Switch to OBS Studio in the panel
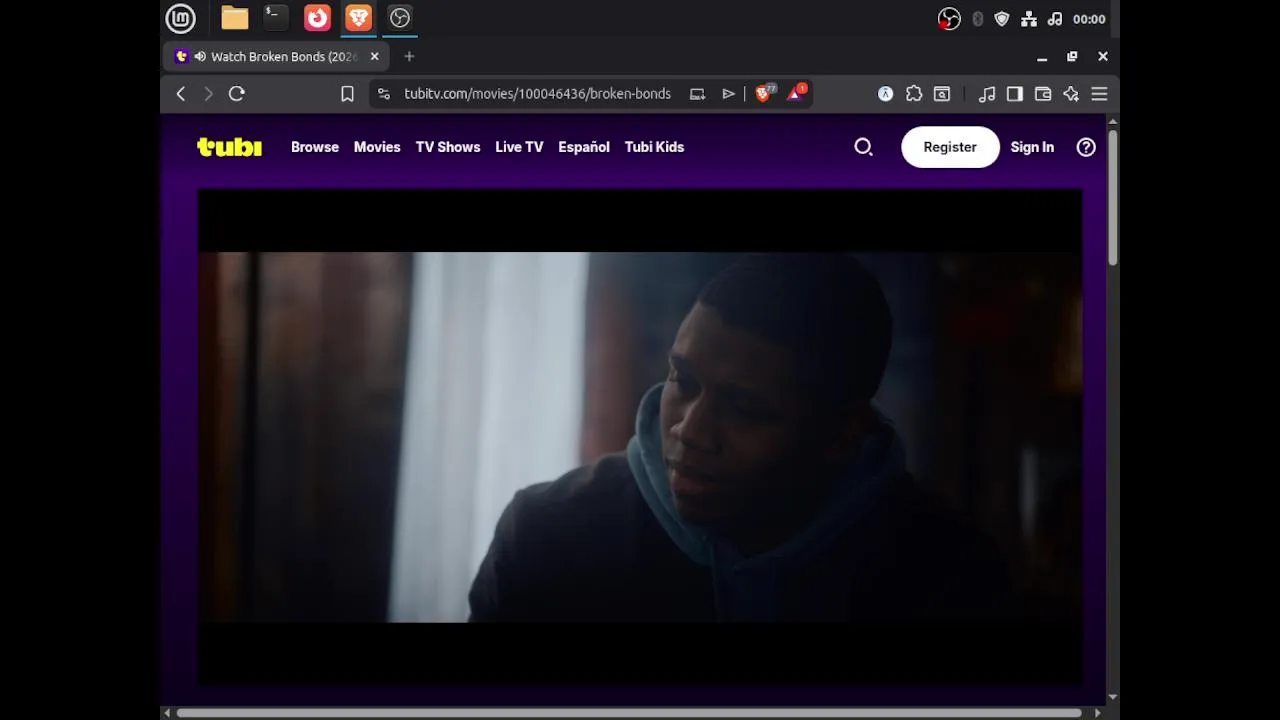This screenshot has width=1280, height=720. (x=400, y=18)
